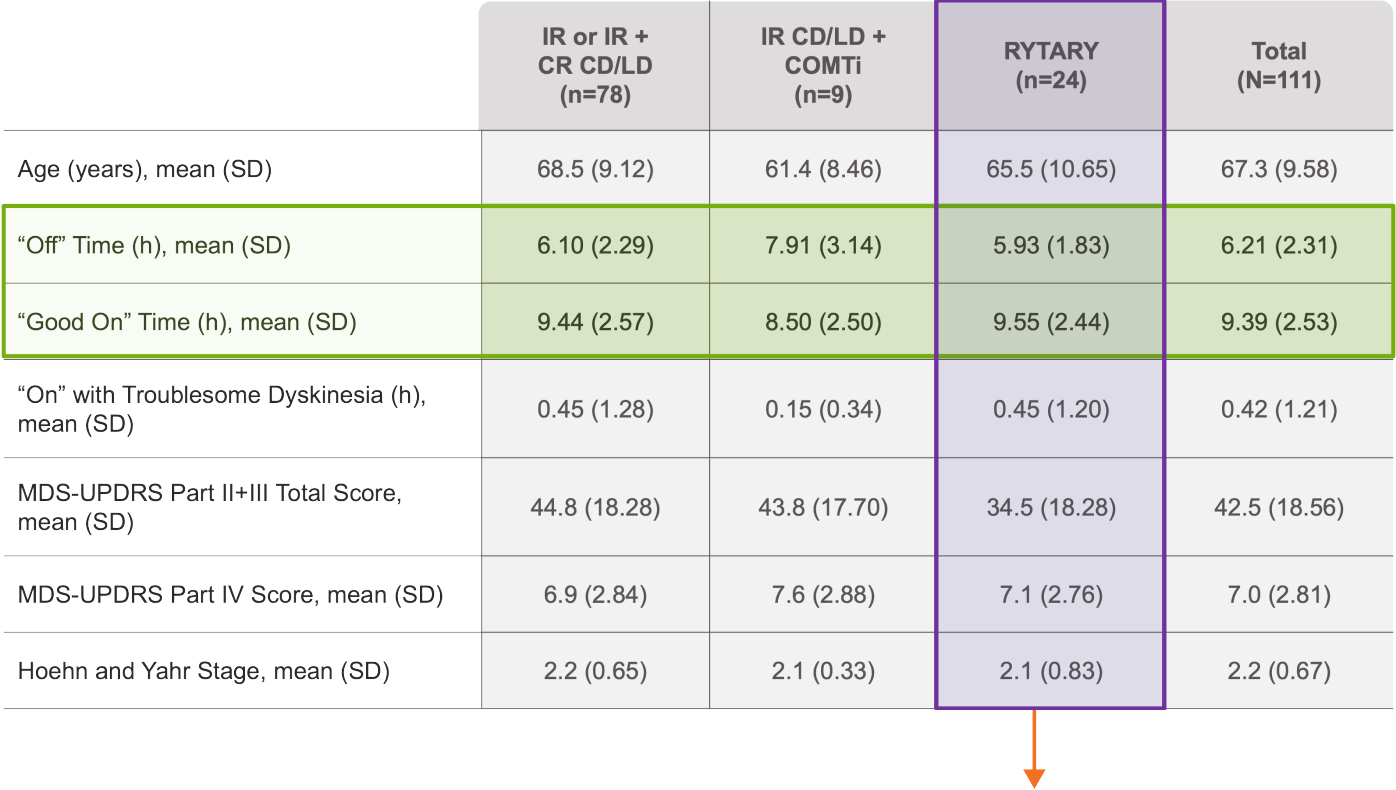
Task: Select the RYTARY (n=24) column header
Action: point(1051,66)
